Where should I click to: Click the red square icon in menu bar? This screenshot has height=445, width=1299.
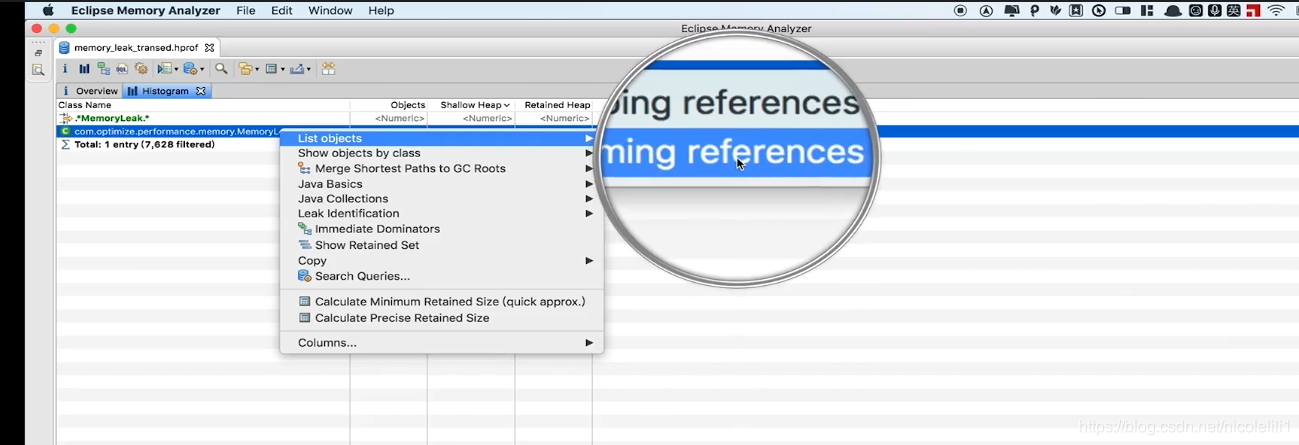click(1253, 11)
